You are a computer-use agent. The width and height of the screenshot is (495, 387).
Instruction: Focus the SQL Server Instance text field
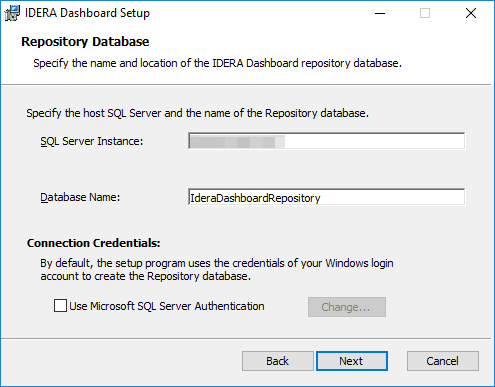tap(326, 141)
